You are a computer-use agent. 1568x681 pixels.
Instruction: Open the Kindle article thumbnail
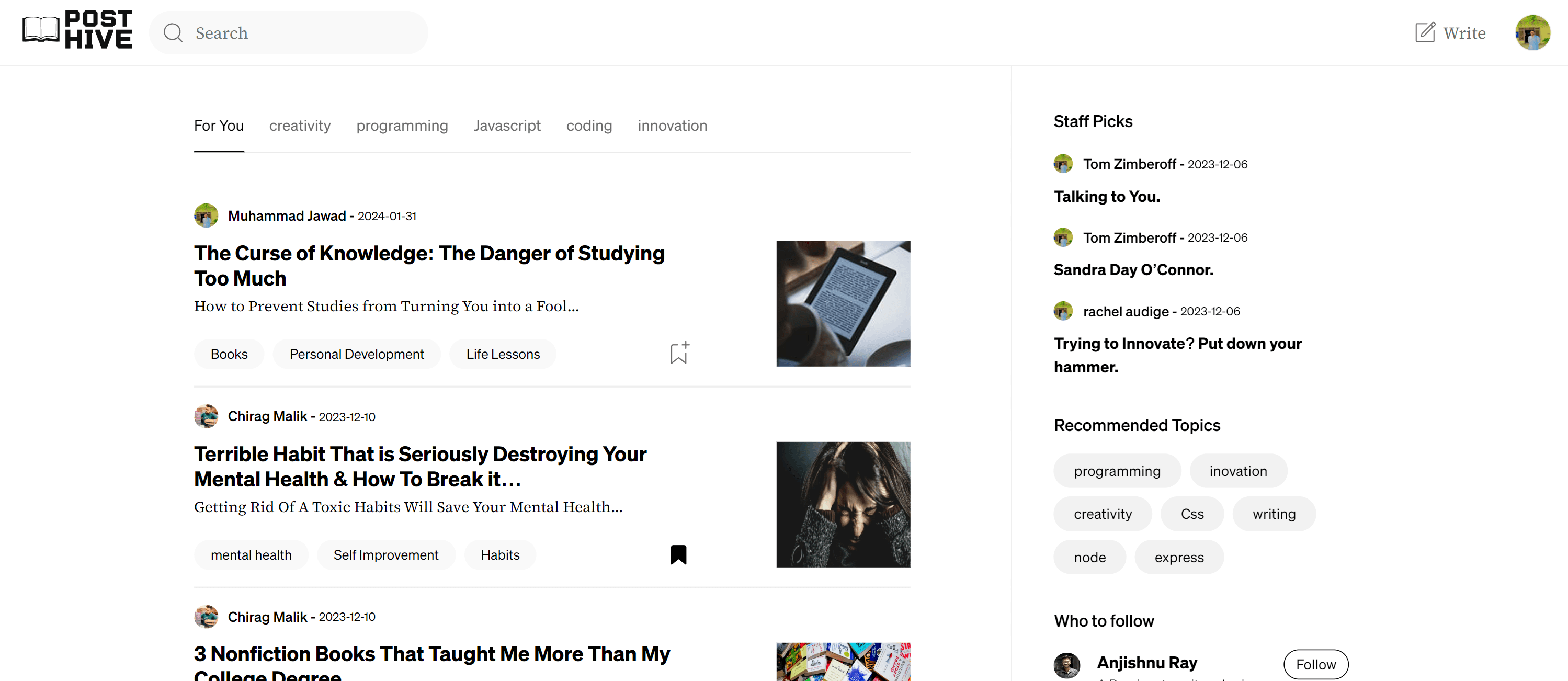coord(843,304)
